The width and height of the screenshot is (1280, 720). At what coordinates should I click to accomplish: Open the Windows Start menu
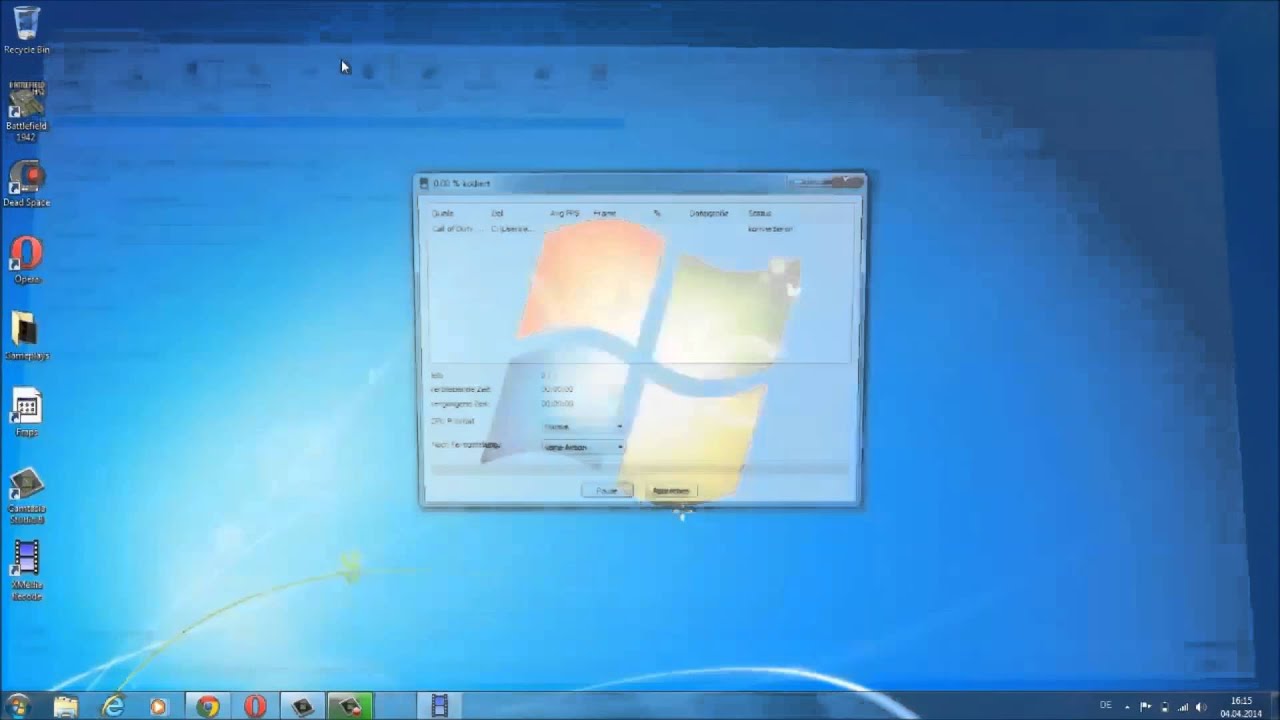(18, 706)
